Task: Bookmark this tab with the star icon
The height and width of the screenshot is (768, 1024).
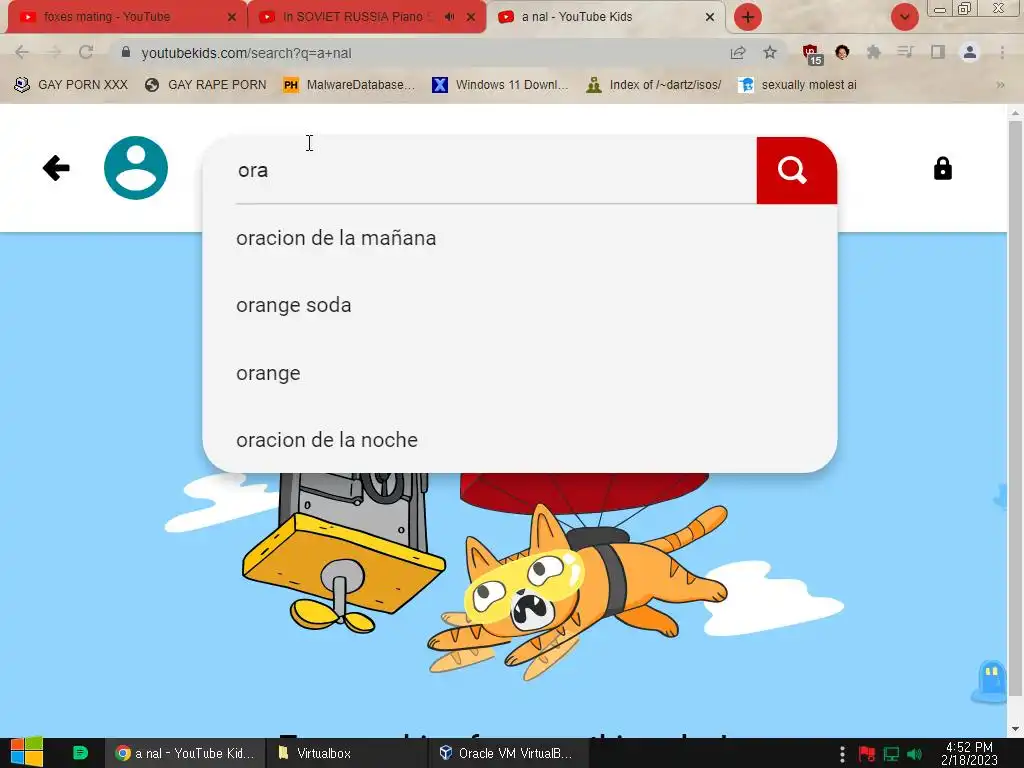Action: click(x=770, y=52)
